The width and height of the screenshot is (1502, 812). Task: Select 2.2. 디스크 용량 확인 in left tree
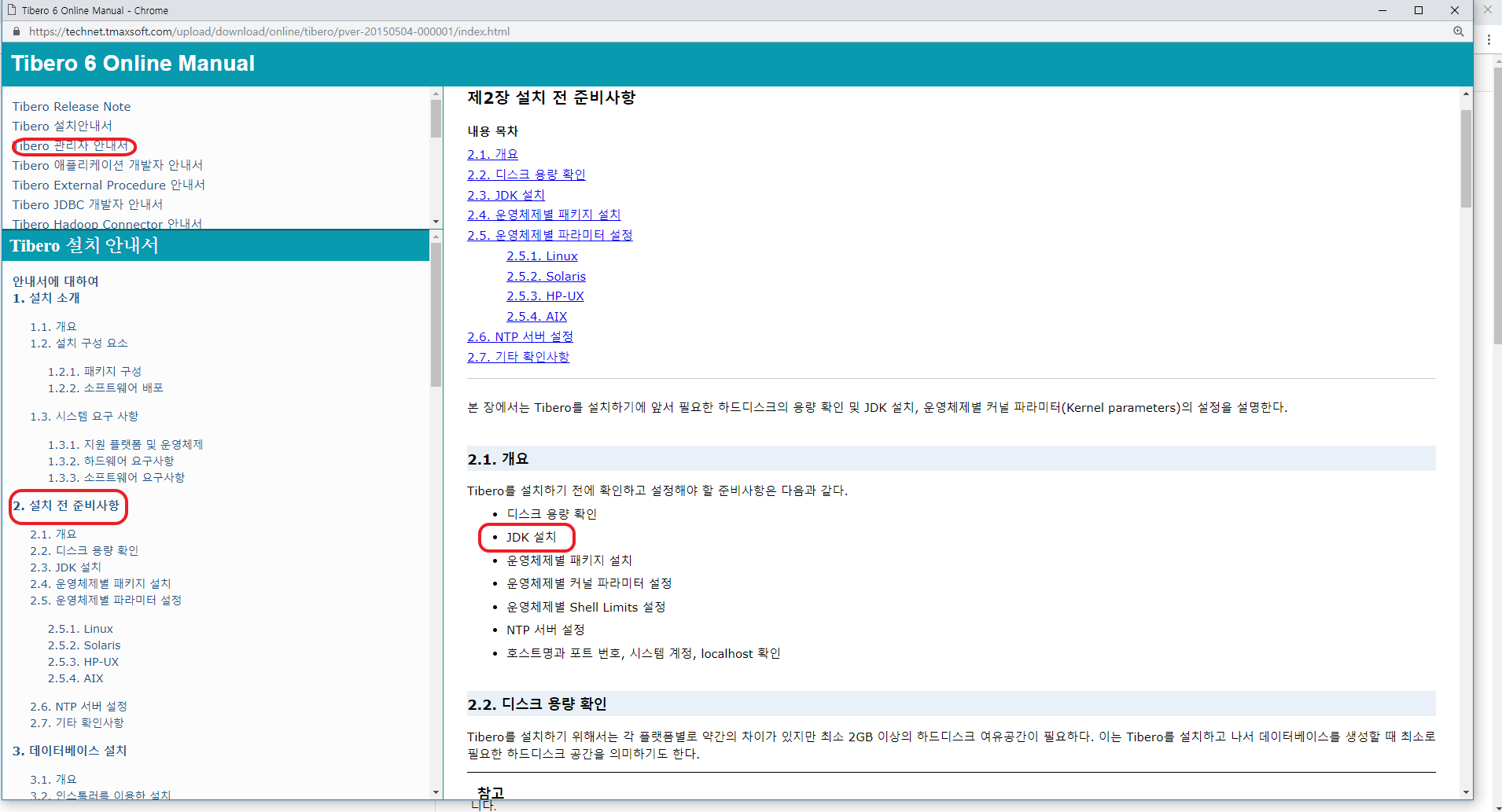pos(84,550)
